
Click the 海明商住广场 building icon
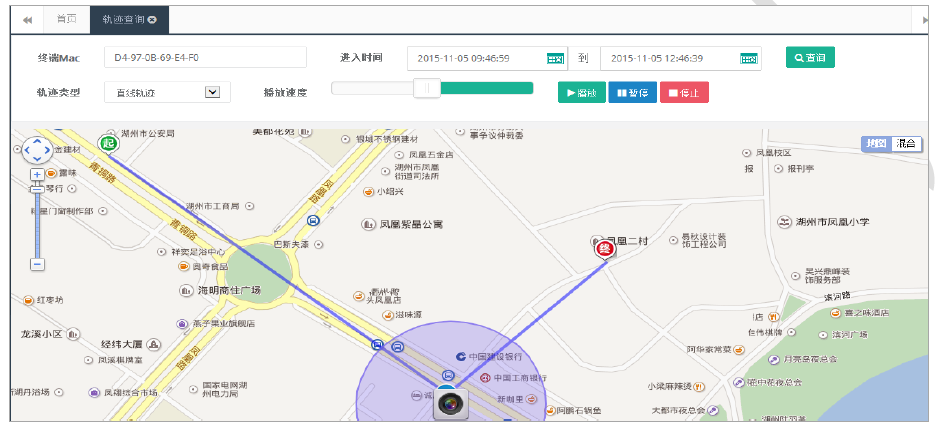click(187, 290)
